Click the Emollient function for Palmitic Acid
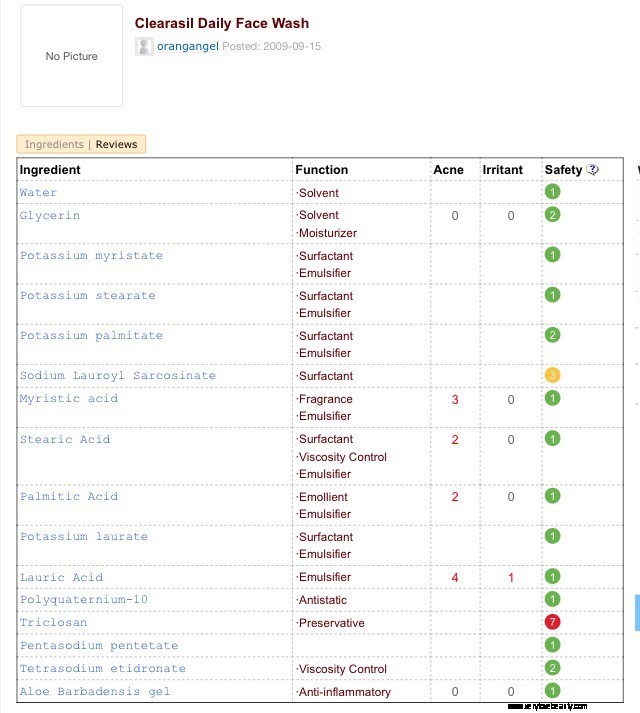This screenshot has height=713, width=640. click(323, 497)
